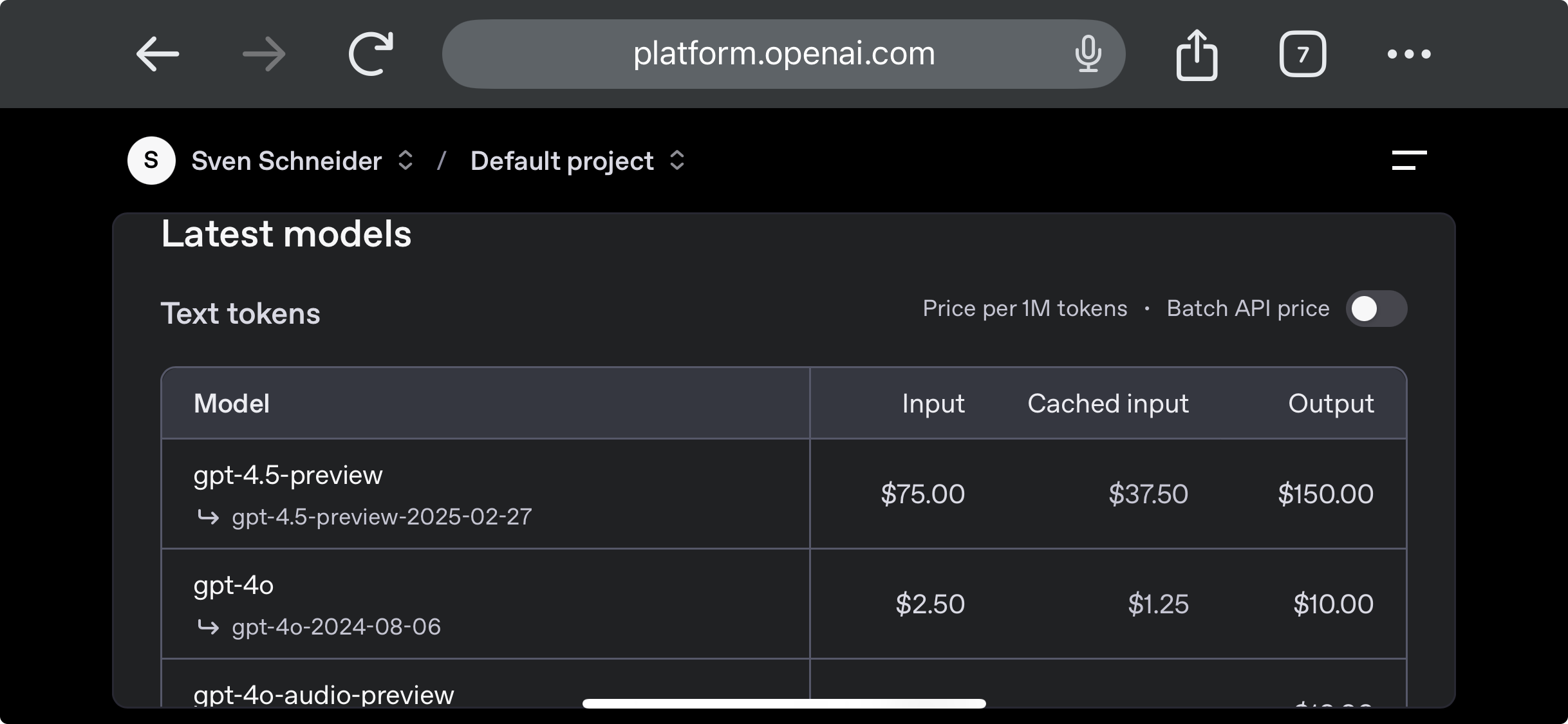Open the tab switcher showing 7 tabs
This screenshot has width=1568, height=724.
click(1302, 54)
